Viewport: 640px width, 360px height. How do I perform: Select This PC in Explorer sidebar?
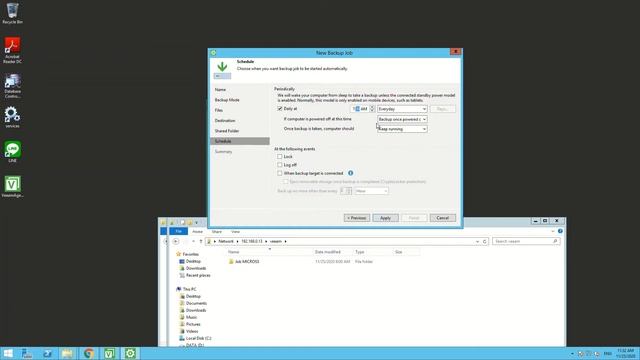coord(189,289)
